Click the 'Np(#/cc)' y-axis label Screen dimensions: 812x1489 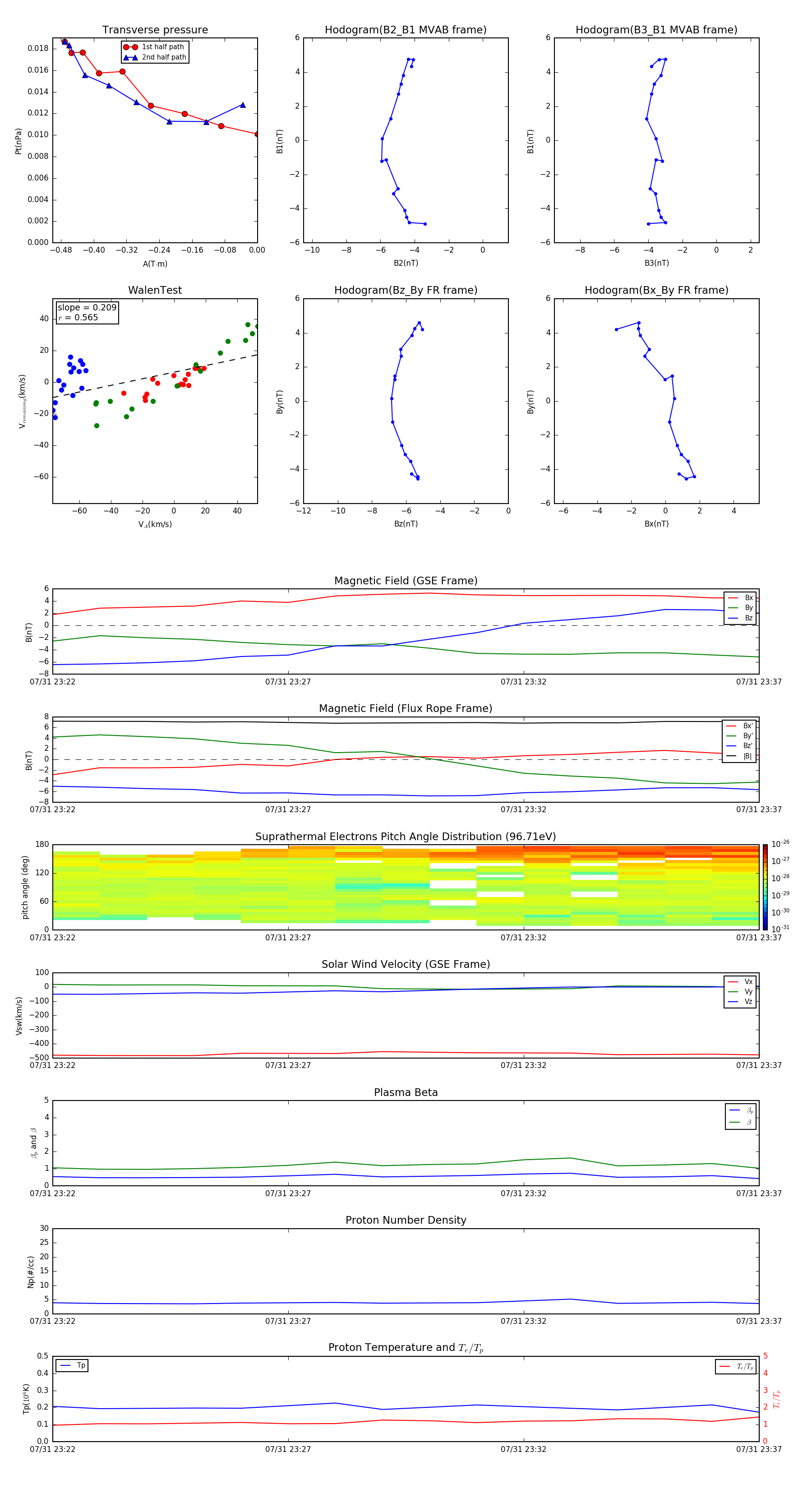(x=31, y=1272)
